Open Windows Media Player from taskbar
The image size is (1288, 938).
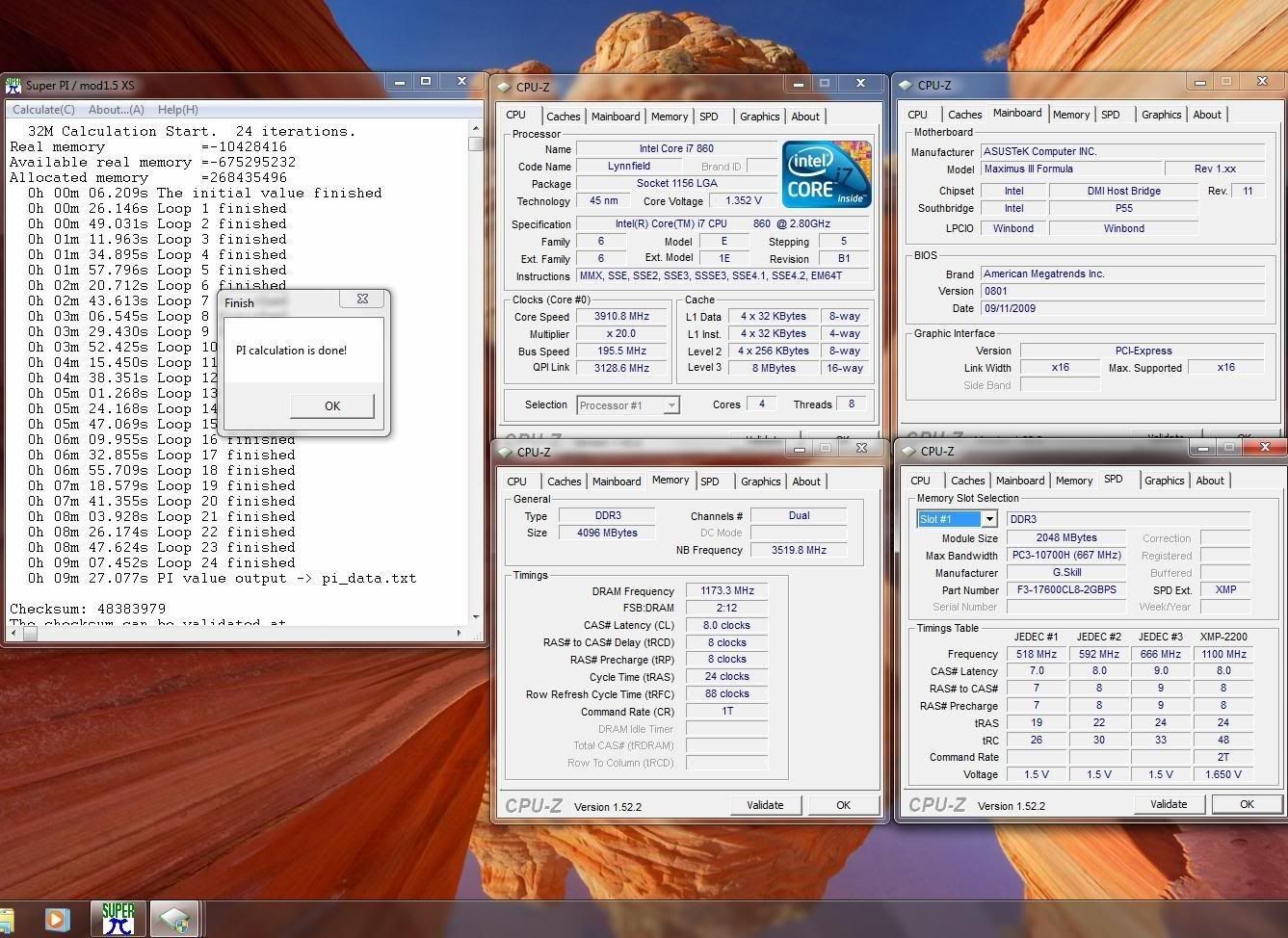coord(57,920)
